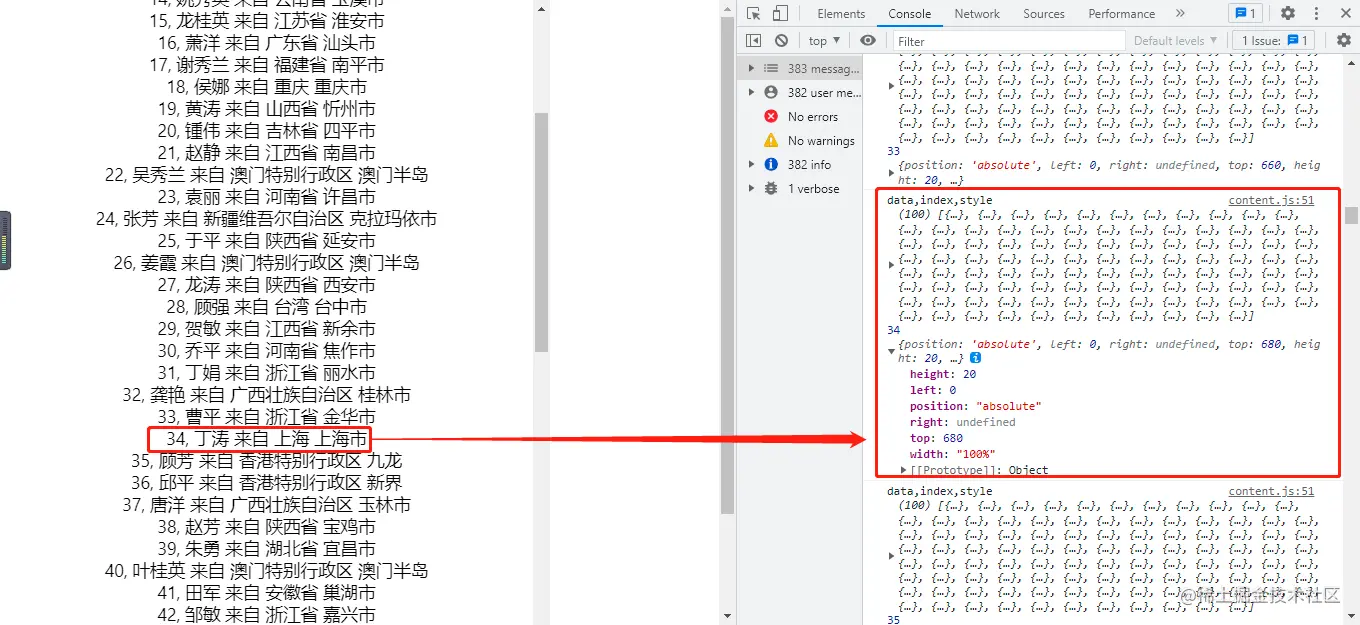Click the messages badge showing 1 in the top toolbar
1360x625 pixels.
pyautogui.click(x=1246, y=14)
